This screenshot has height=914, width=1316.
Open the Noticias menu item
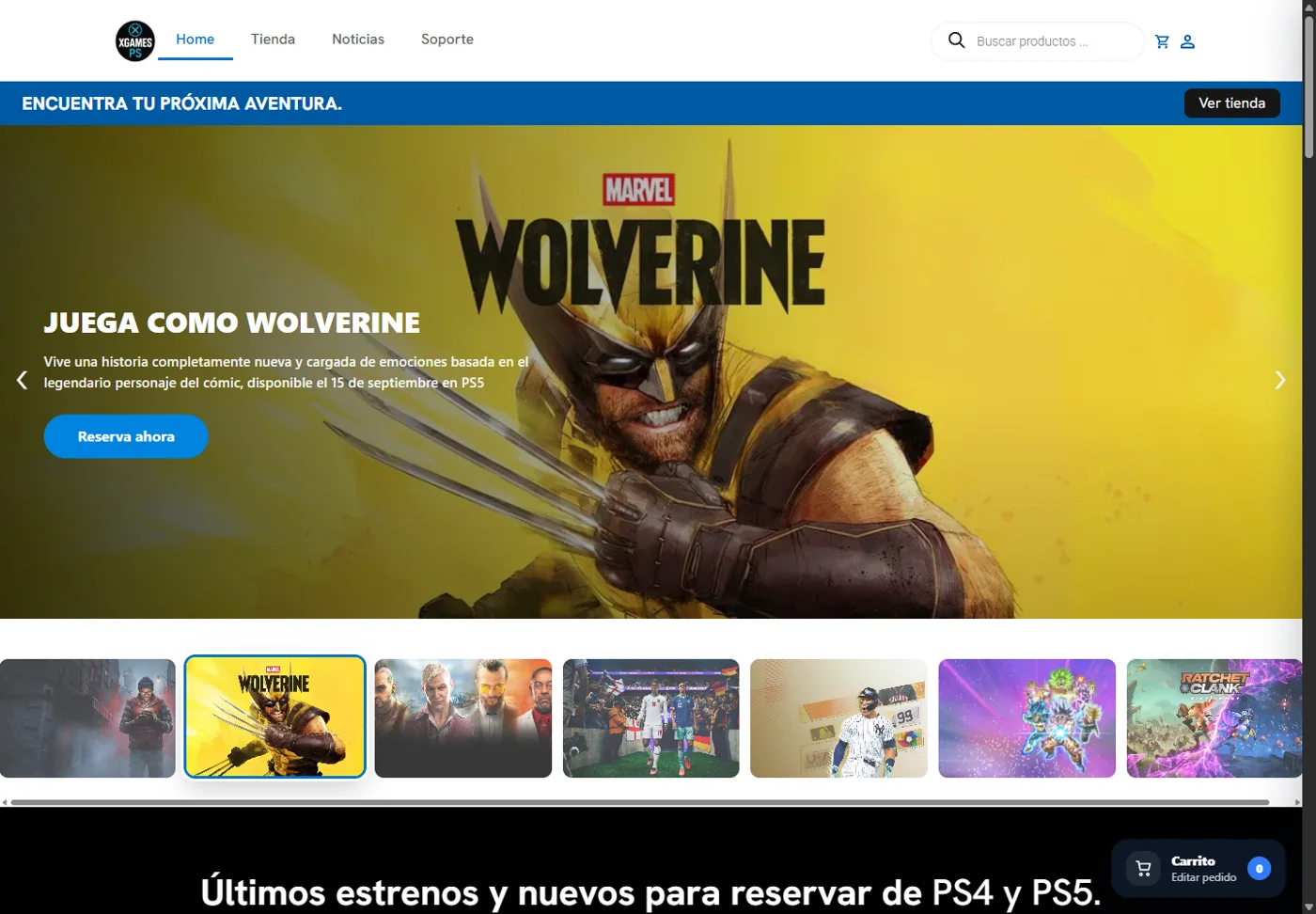coord(358,39)
